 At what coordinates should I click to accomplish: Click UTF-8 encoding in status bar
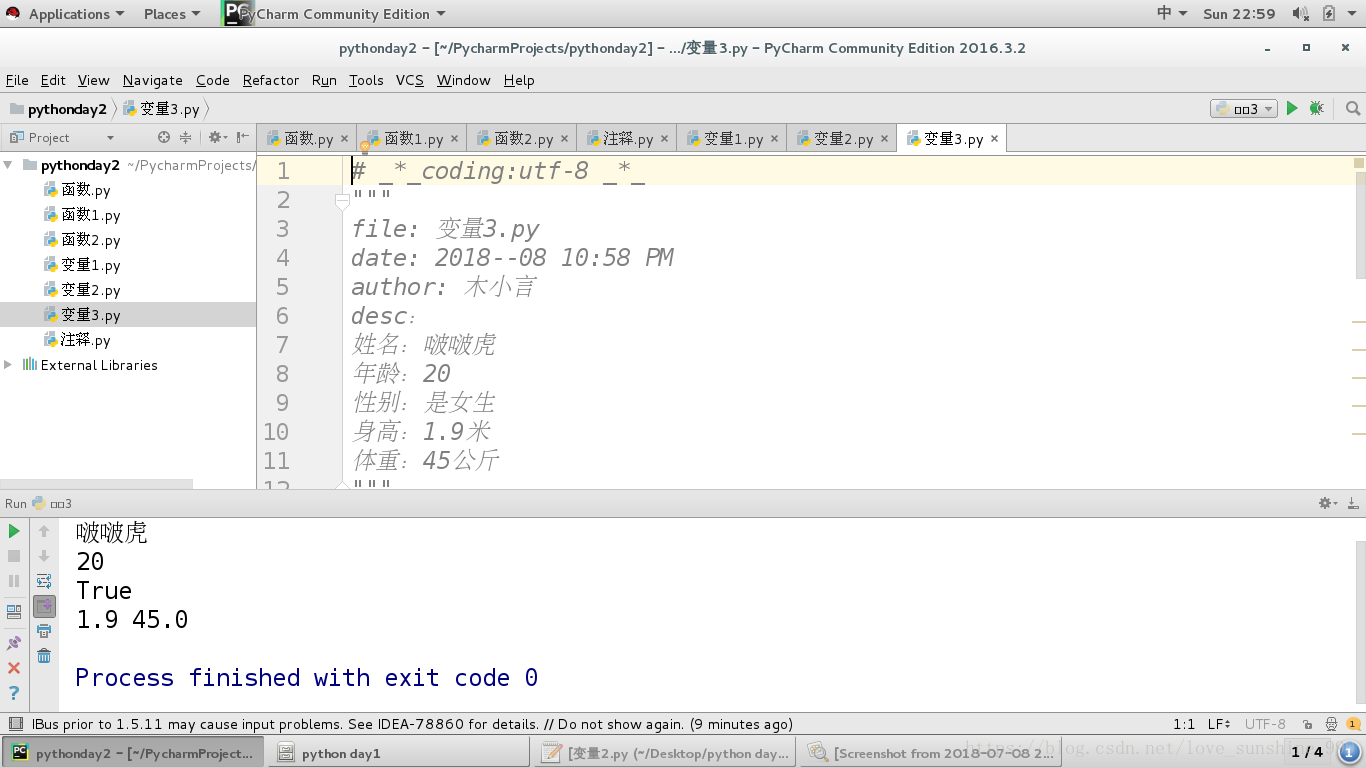[x=1265, y=724]
